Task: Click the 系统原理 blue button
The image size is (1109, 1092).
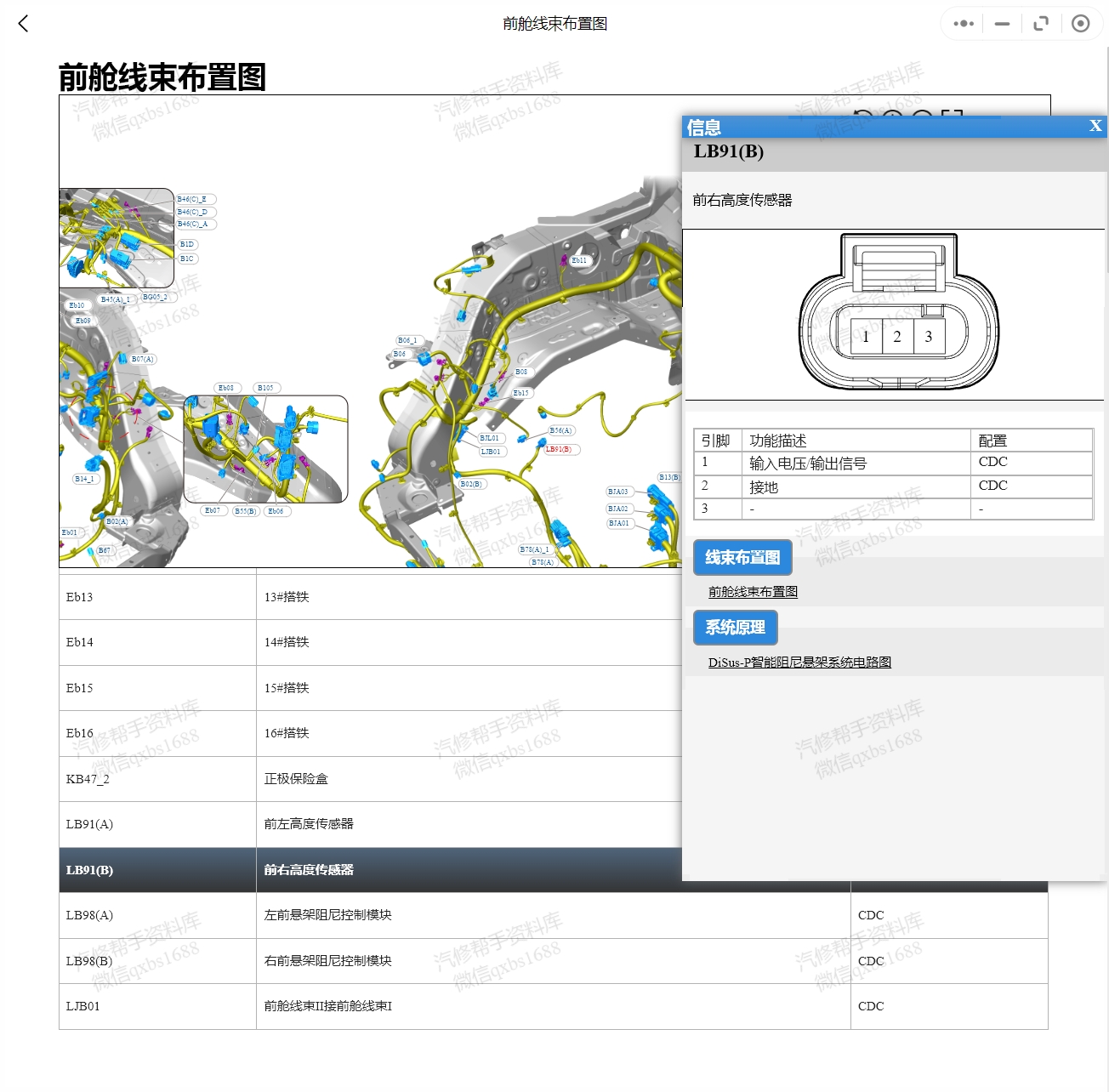Action: click(x=735, y=628)
